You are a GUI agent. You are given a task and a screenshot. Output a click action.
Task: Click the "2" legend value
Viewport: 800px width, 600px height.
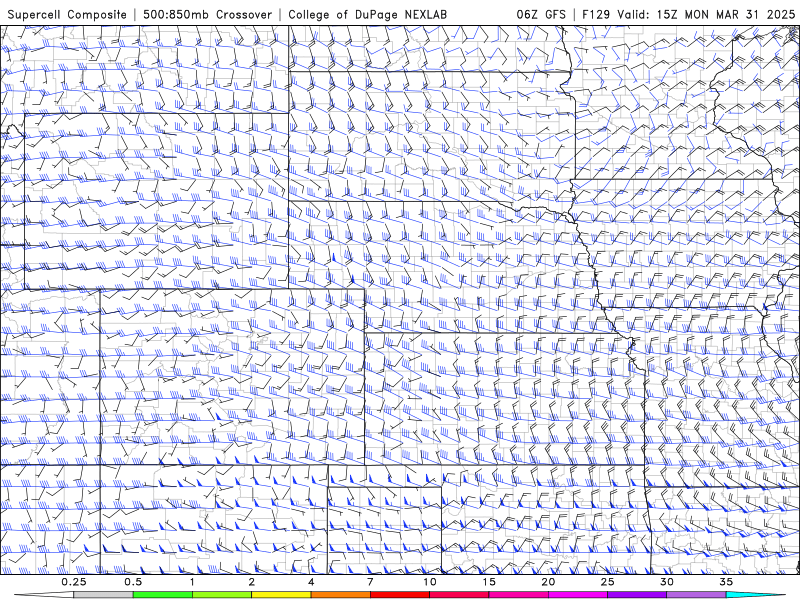pos(252,582)
